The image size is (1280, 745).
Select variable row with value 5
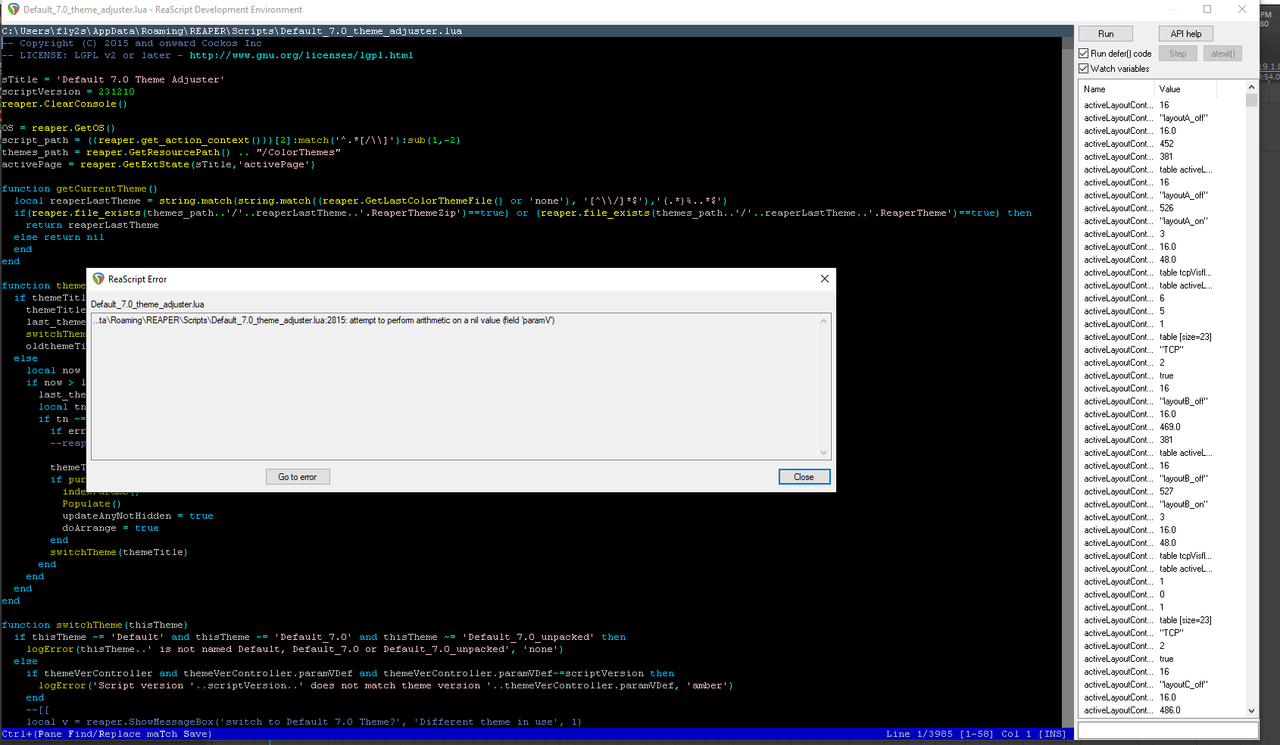coord(1163,311)
